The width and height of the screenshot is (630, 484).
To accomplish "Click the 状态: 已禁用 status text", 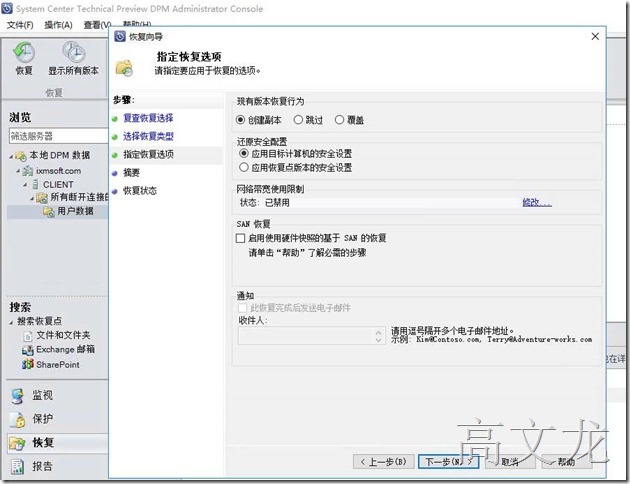I will (x=264, y=202).
